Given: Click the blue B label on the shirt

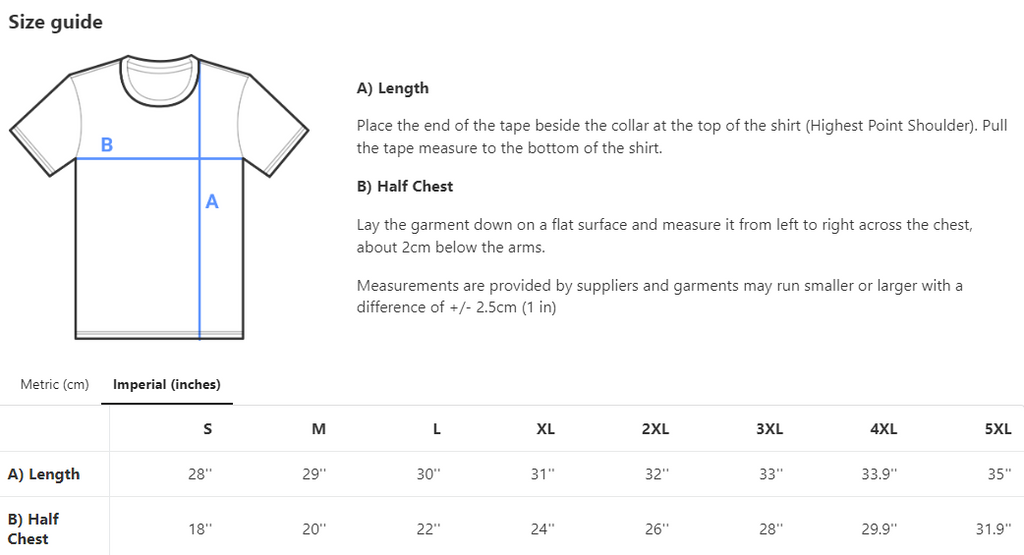Looking at the screenshot, I should [x=107, y=145].
